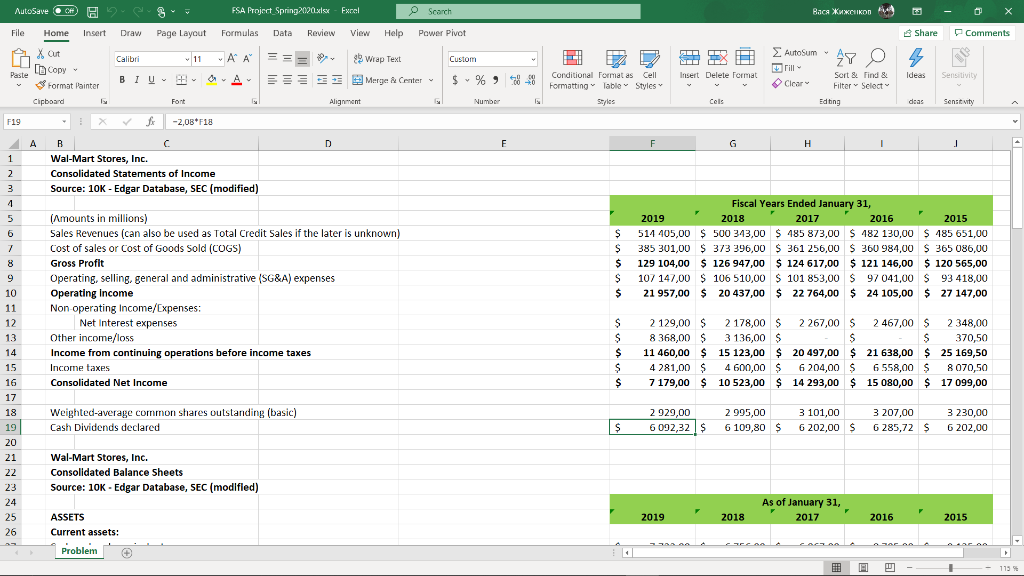Click the Undo arrow icon
The image size is (1024, 576).
(x=112, y=12)
